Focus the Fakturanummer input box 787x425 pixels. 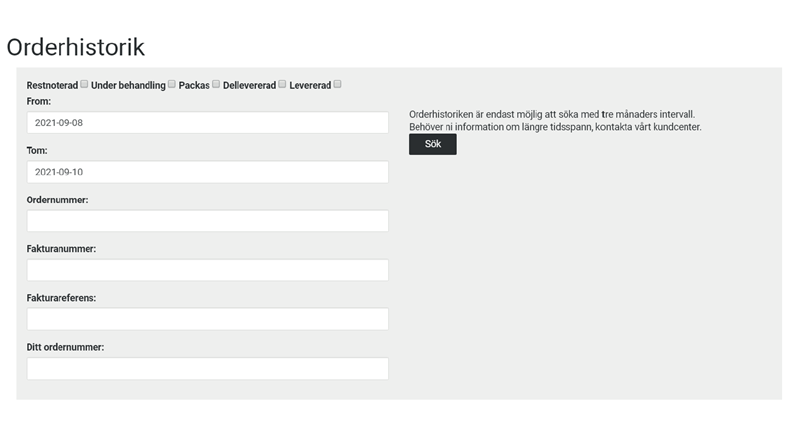coord(207,270)
